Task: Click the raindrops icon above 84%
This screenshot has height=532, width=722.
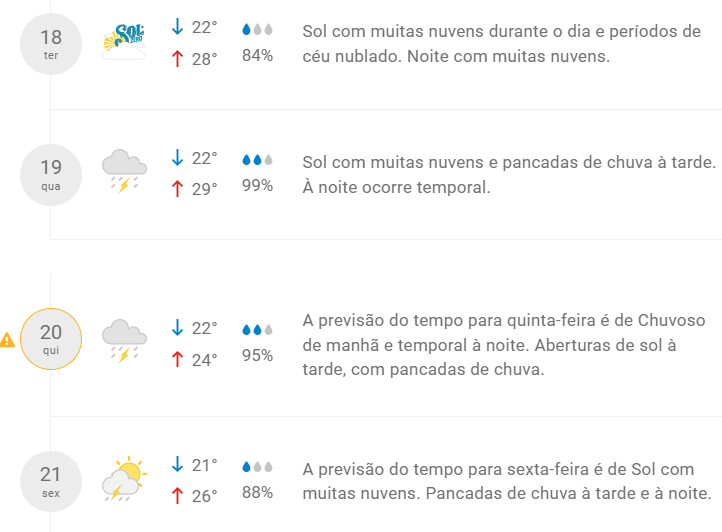Action: point(257,31)
